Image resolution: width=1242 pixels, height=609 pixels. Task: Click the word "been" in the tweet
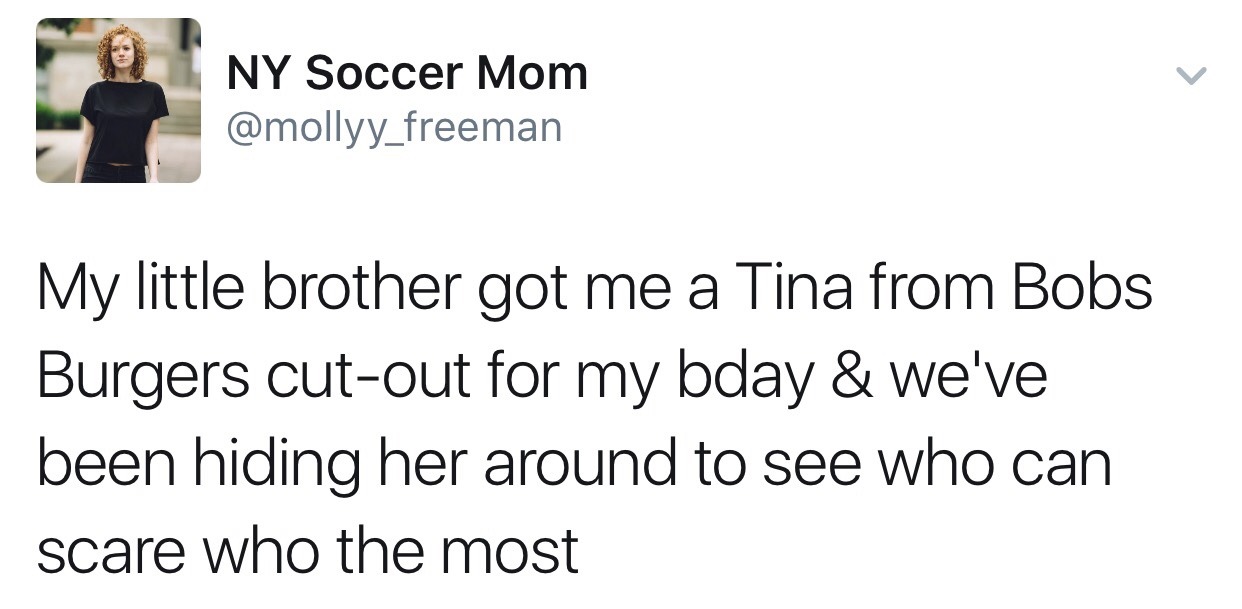pos(106,464)
